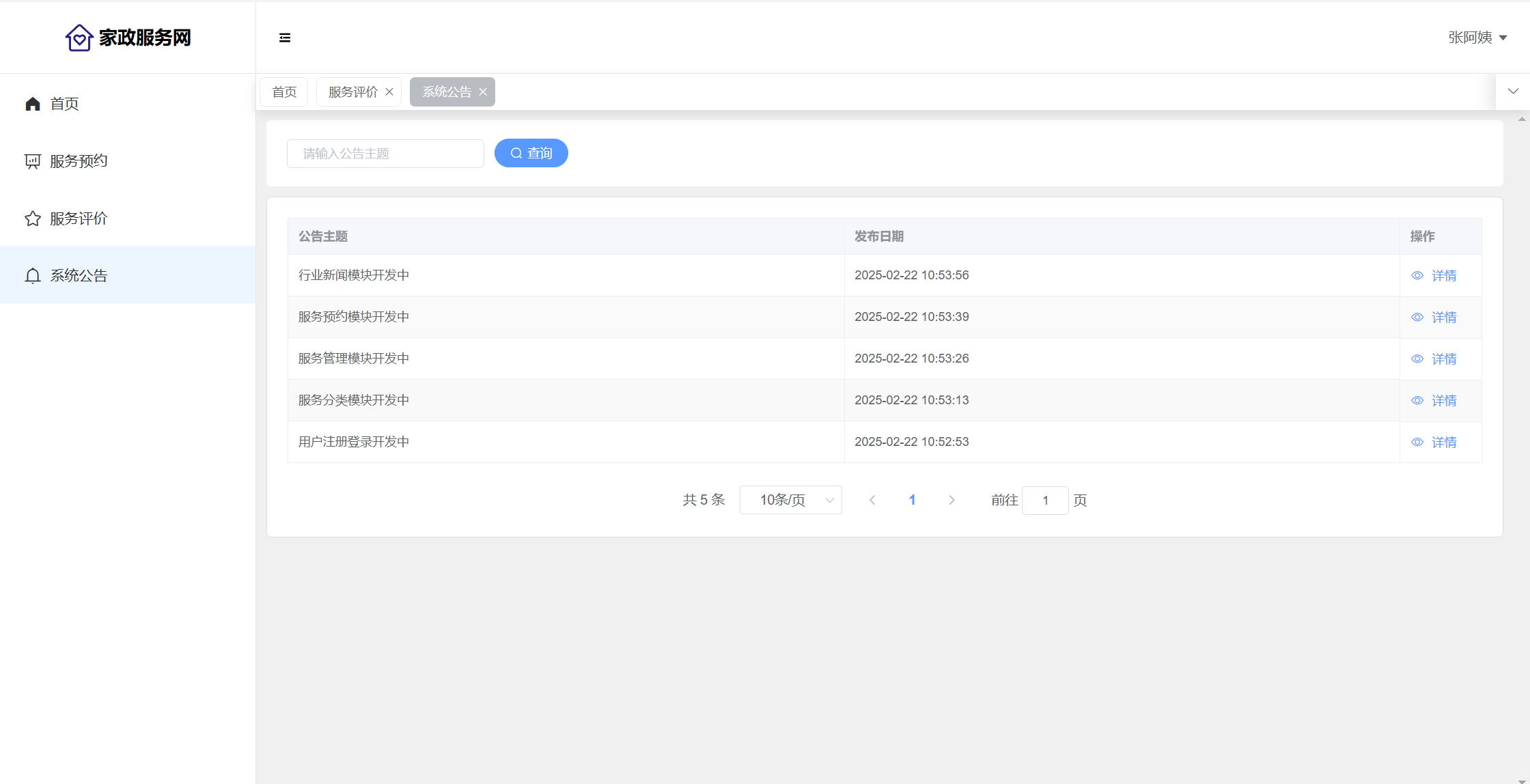Expand the 10条/页 page size selector
The width and height of the screenshot is (1530, 784).
pos(790,500)
